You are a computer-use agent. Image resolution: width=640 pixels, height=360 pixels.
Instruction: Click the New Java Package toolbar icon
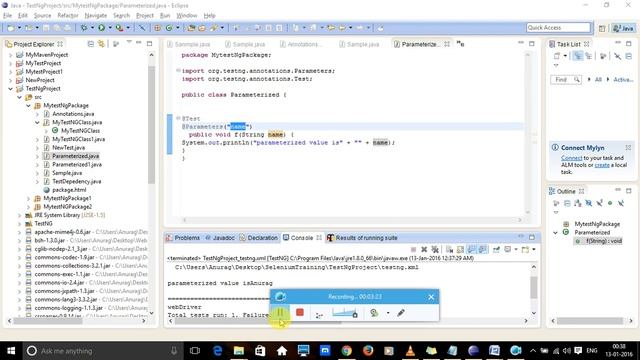point(157,27)
